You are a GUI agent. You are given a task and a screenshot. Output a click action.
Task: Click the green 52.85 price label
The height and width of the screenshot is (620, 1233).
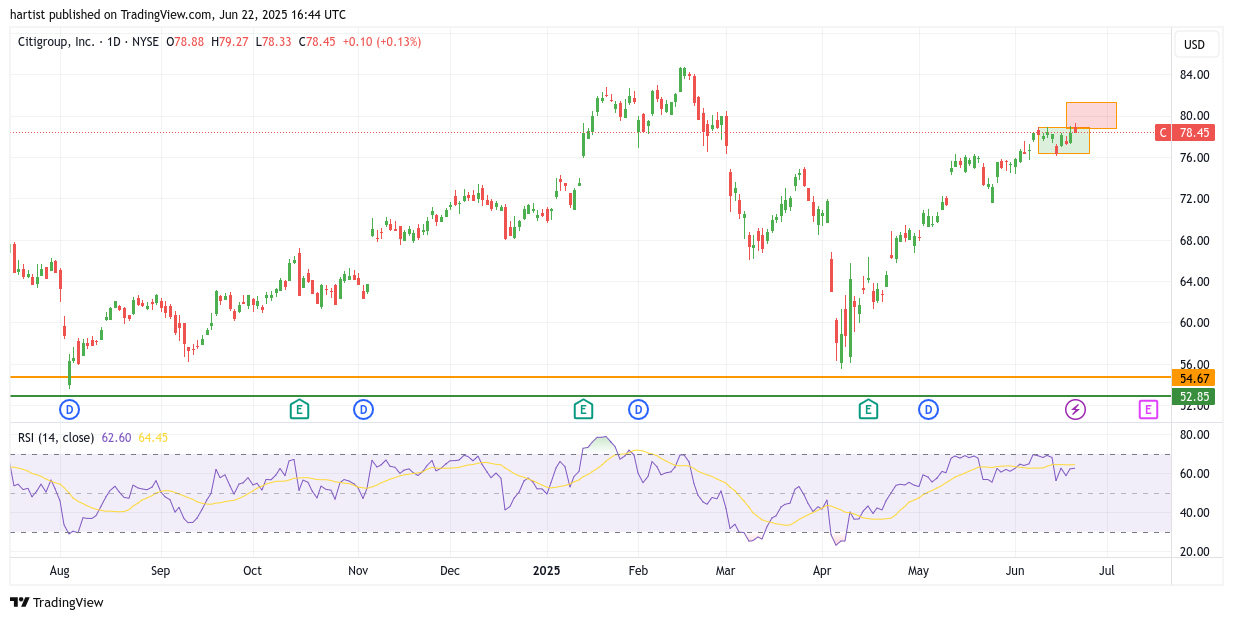coord(1194,397)
